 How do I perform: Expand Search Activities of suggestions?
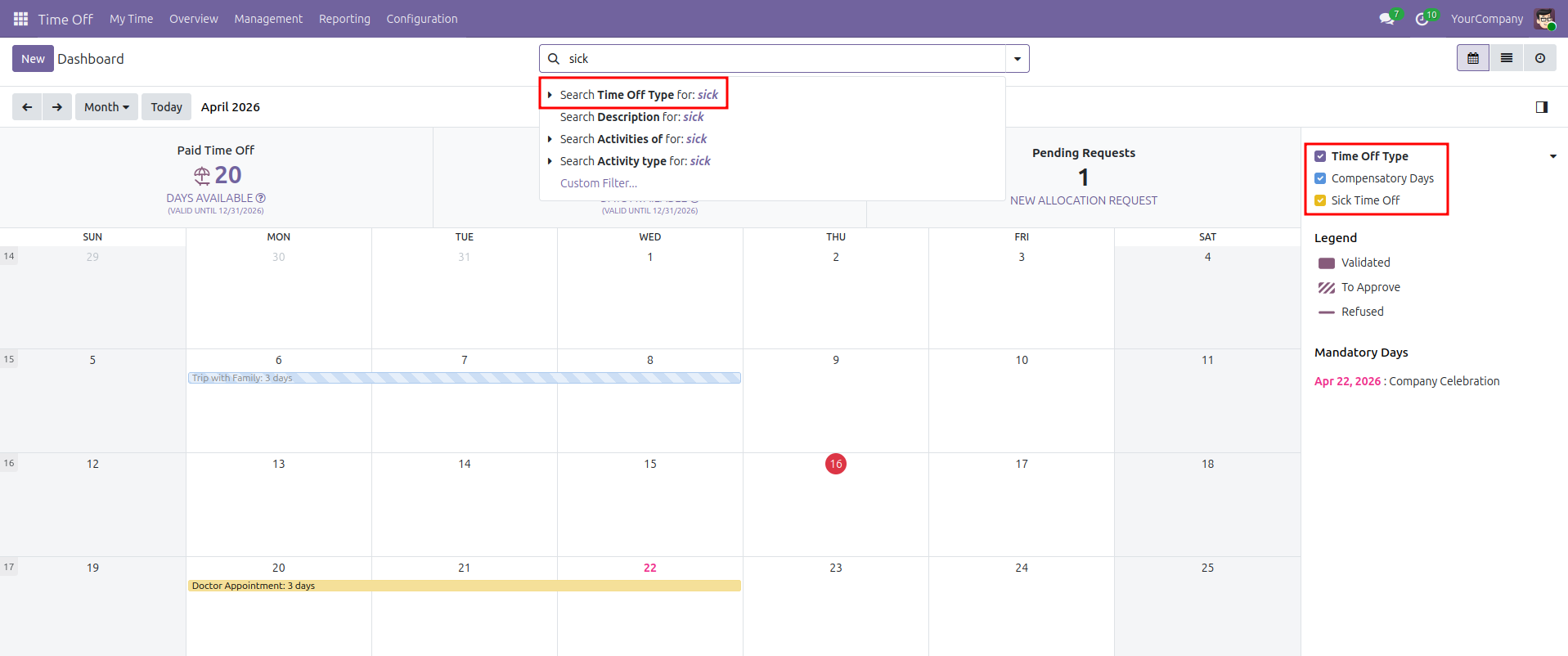550,139
